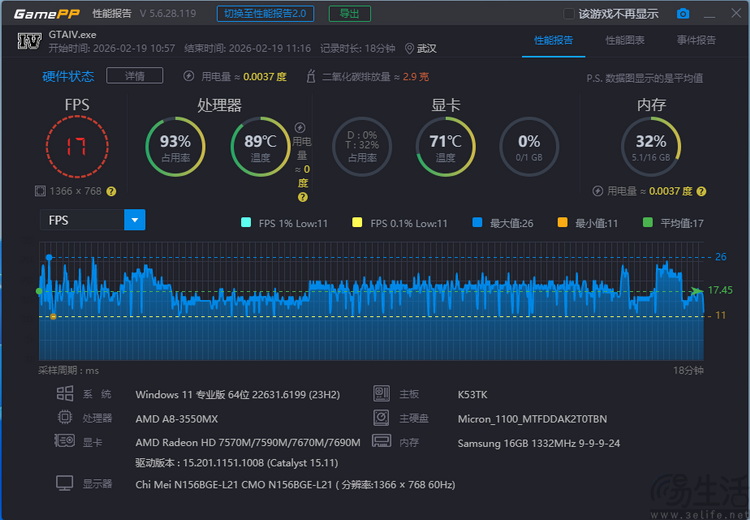Enable the 该游戏不再显示 checkbox
Image resolution: width=750 pixels, height=520 pixels.
tap(569, 14)
